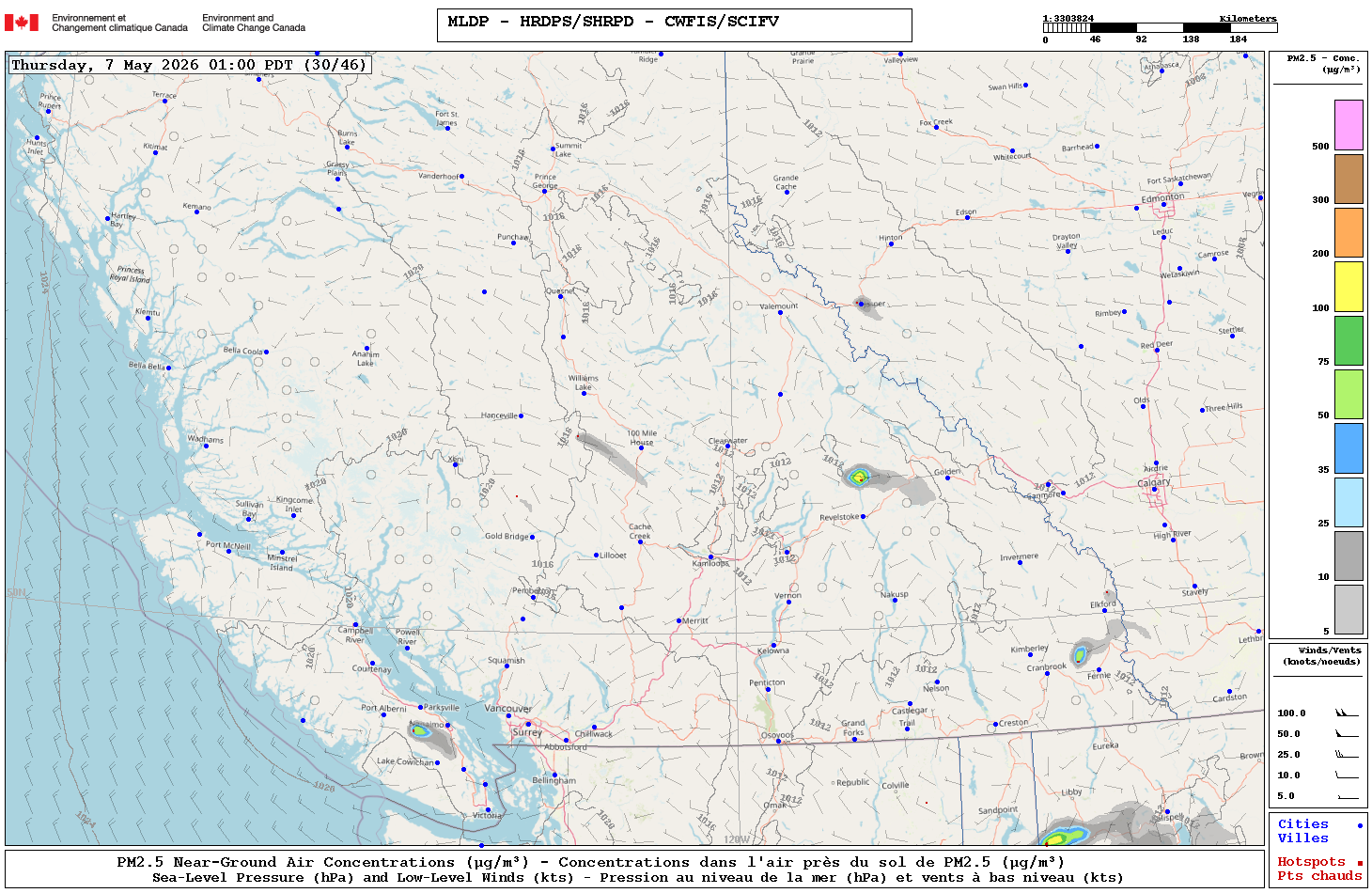The height and width of the screenshot is (893, 1372).
Task: Click the Kamloops city dot on map
Action: pyautogui.click(x=710, y=556)
